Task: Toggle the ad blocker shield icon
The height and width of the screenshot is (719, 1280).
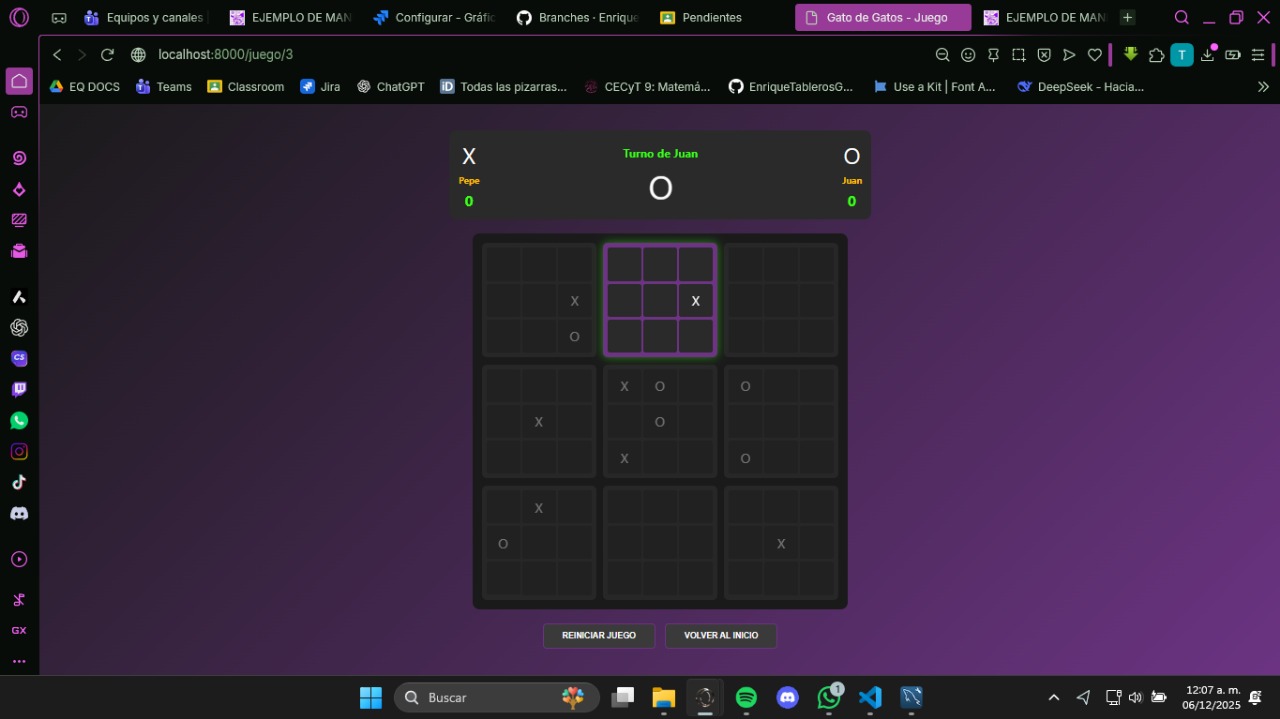Action: click(1044, 55)
